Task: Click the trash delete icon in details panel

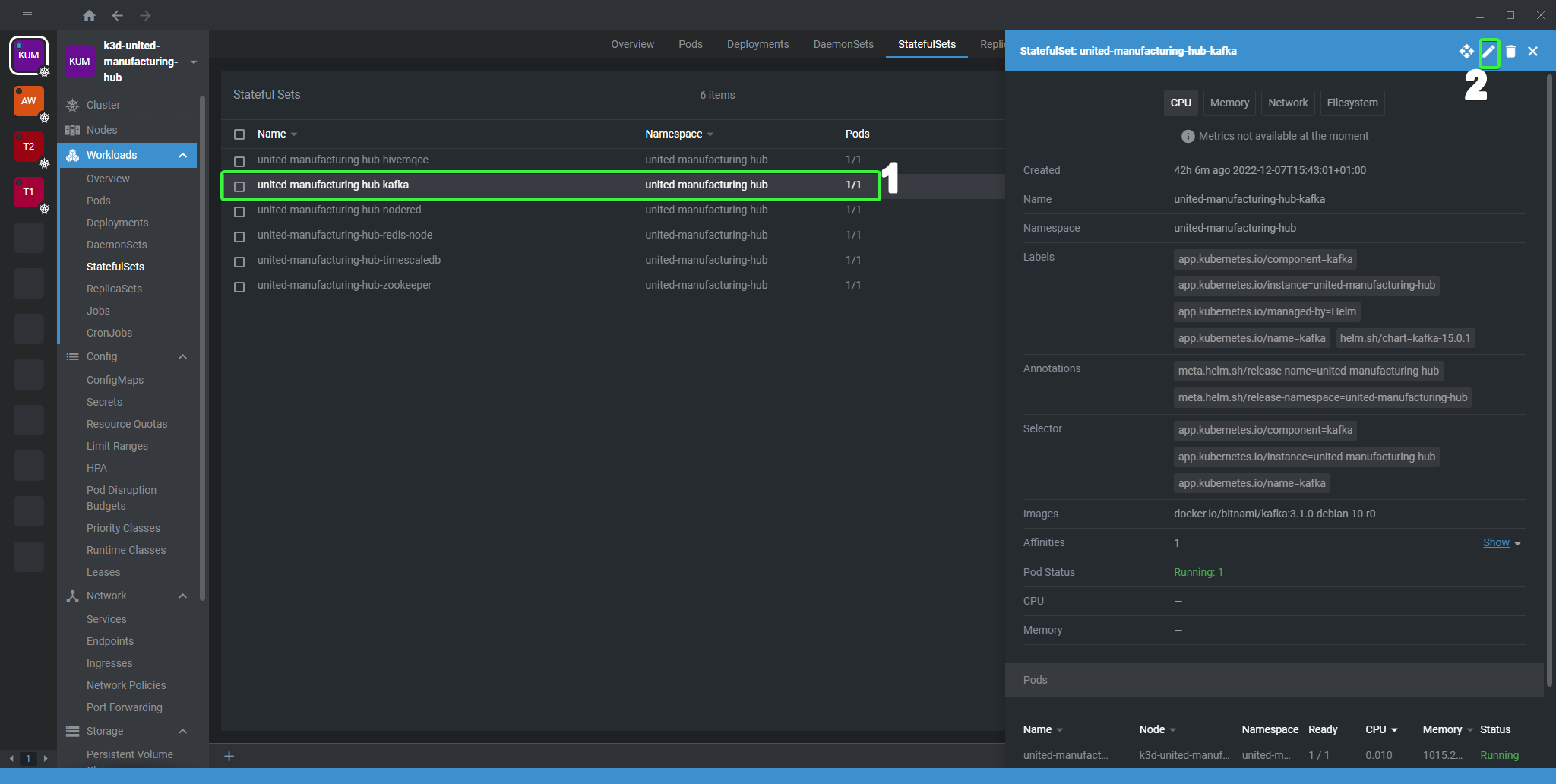Action: pos(1510,52)
